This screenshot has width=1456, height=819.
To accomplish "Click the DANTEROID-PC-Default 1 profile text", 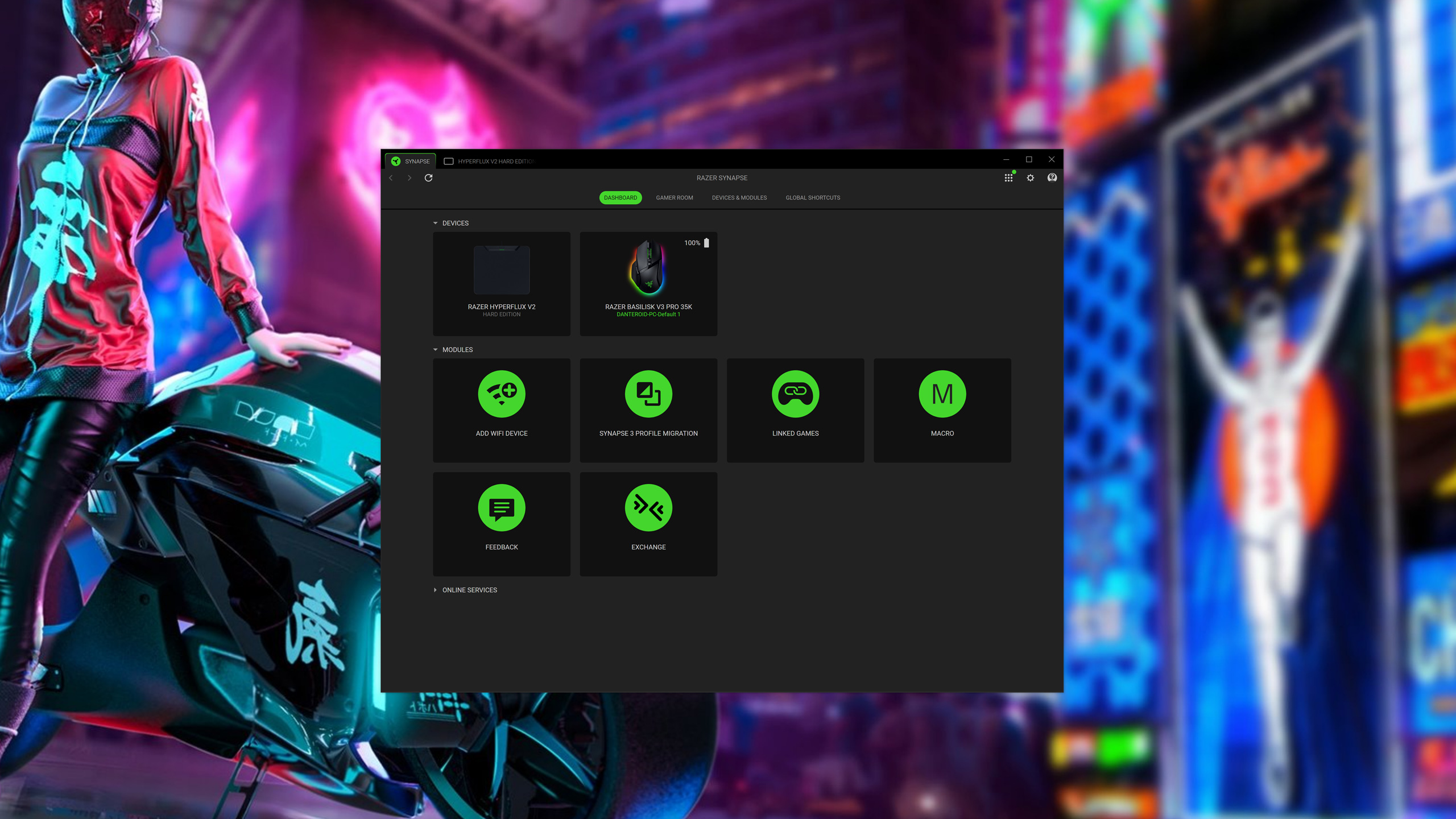I will pos(648,314).
